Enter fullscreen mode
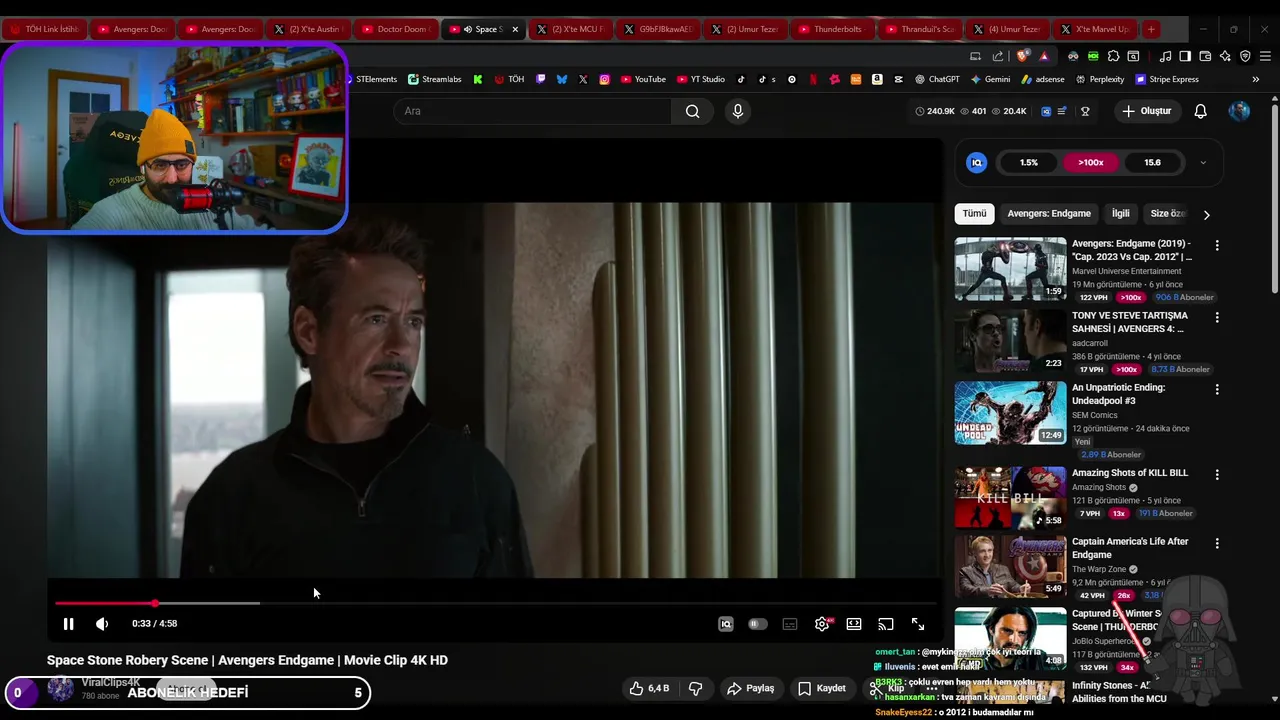This screenshot has height=720, width=1280. [x=918, y=624]
